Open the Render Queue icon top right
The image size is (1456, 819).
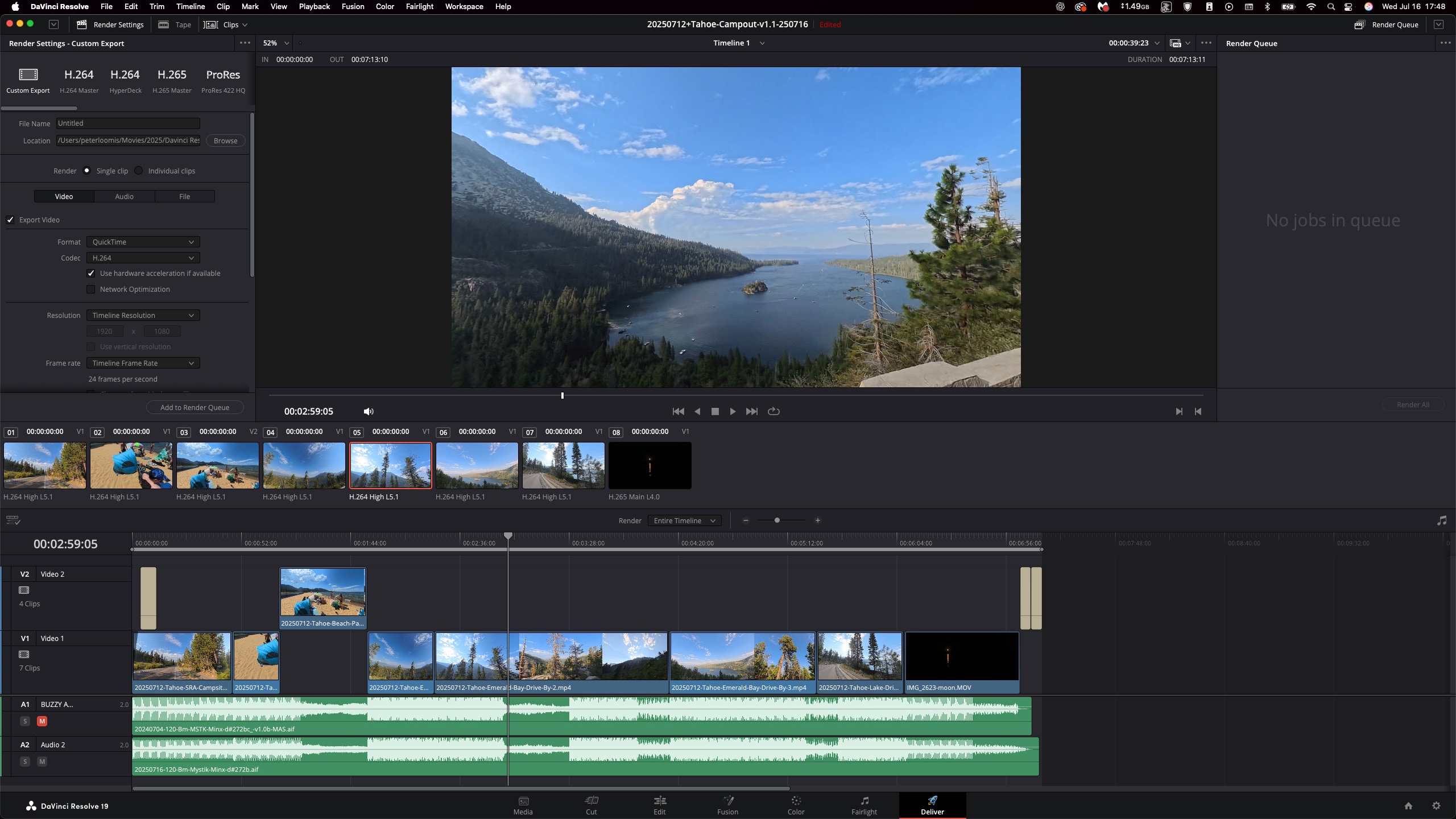tap(1359, 24)
